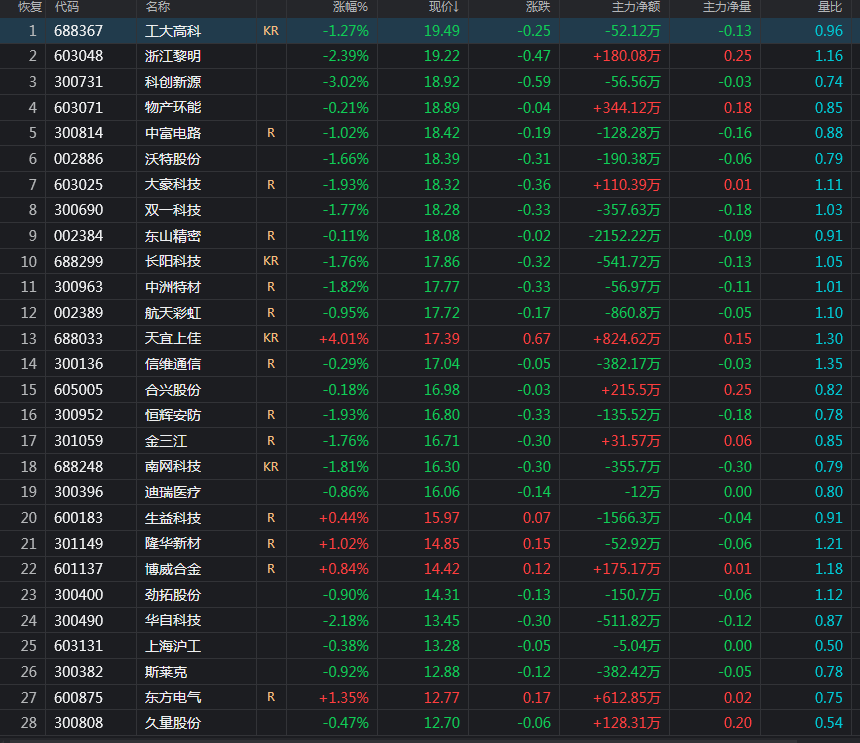The image size is (860, 743).
Task: Click the R tag beside 中富电路
Action: tap(271, 133)
